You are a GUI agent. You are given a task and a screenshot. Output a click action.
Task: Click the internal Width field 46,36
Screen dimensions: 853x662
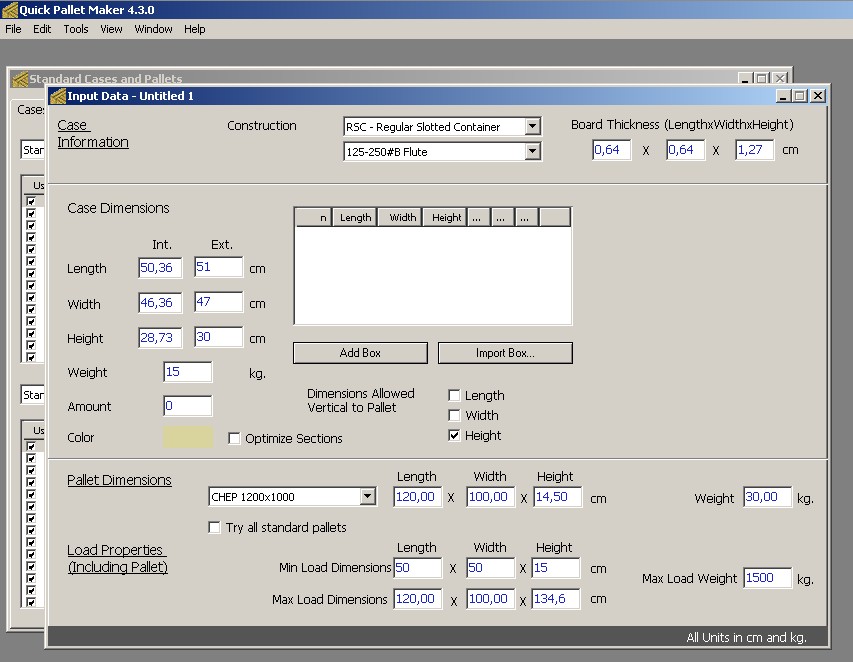160,302
